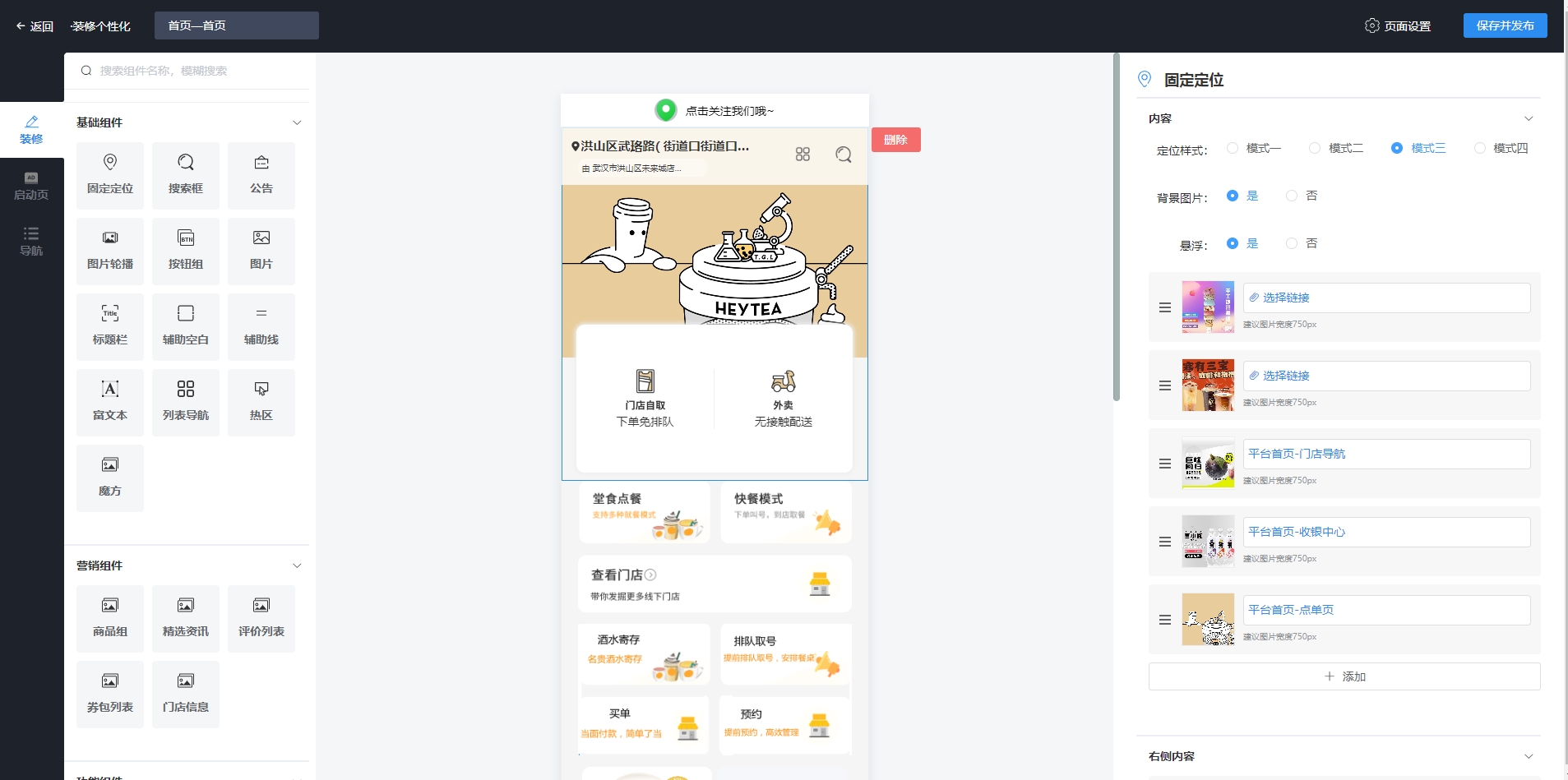The height and width of the screenshot is (780, 1568).
Task: Click drag handle for 平台首页-点单页 row
Action: (1165, 620)
